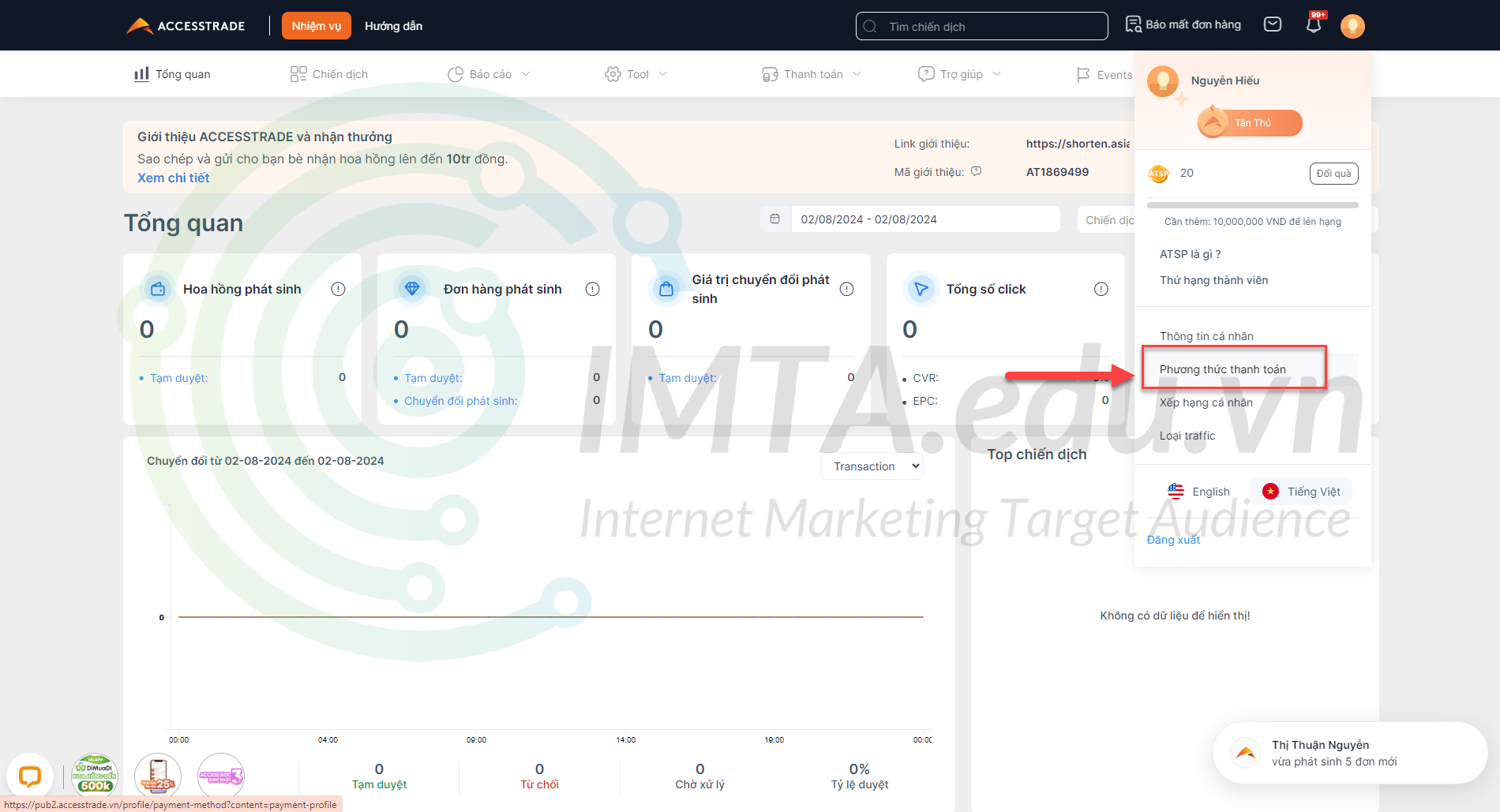Click the date range 02/08/2024 field
The width and height of the screenshot is (1500, 812).
[925, 219]
